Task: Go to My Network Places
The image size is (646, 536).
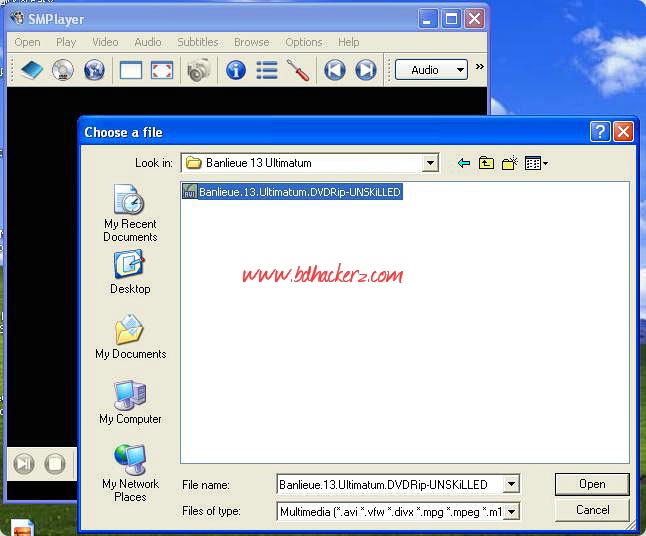Action: coord(130,473)
